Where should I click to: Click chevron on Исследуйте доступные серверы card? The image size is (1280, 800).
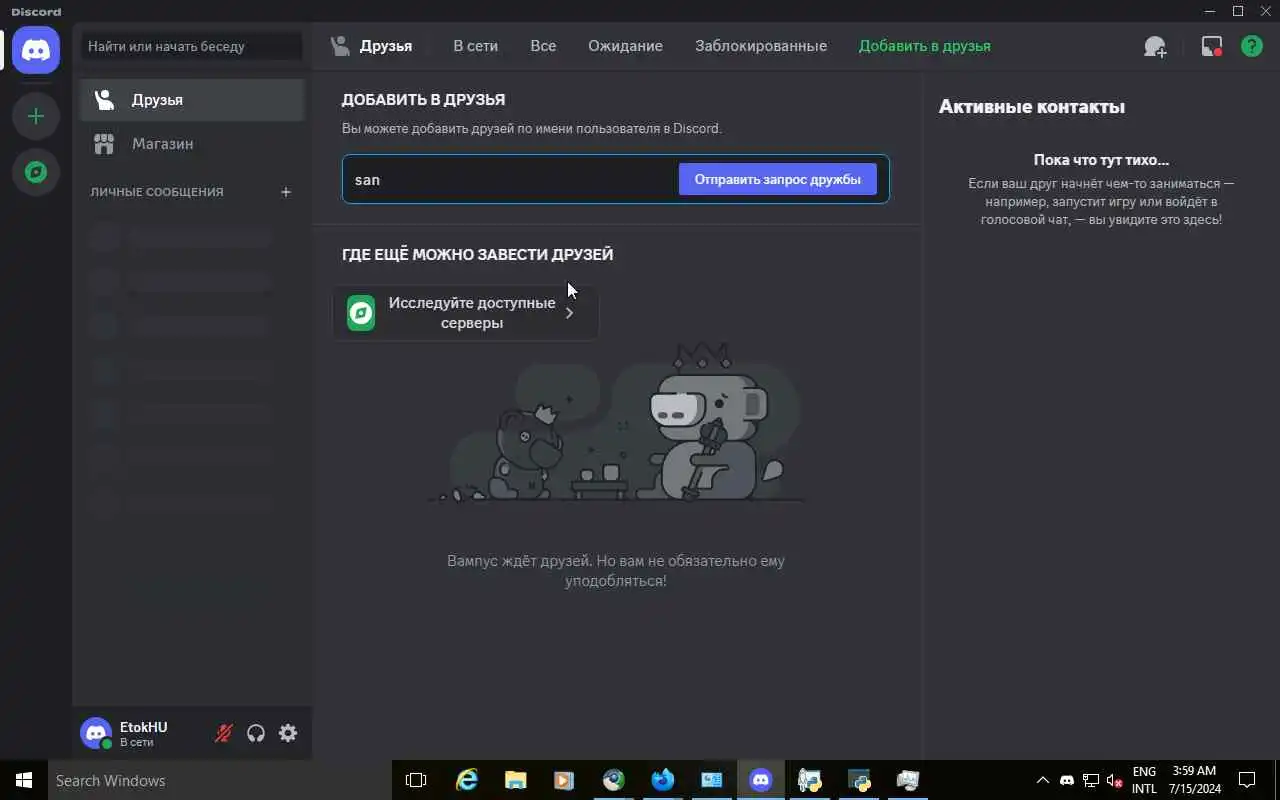point(570,313)
